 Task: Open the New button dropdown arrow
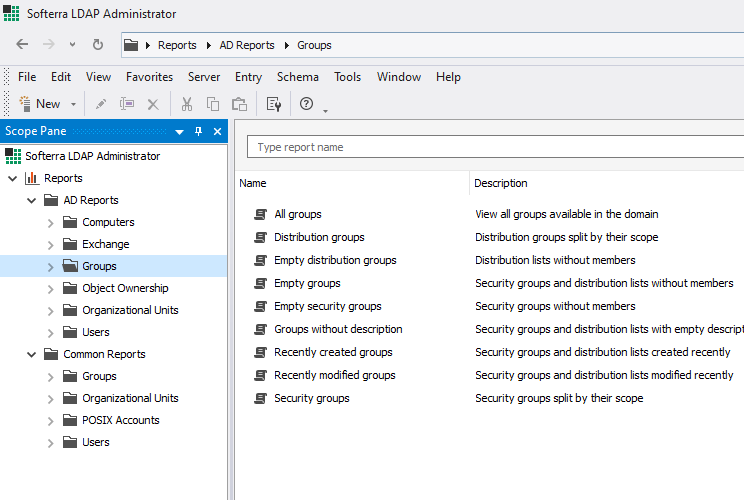pyautogui.click(x=73, y=104)
